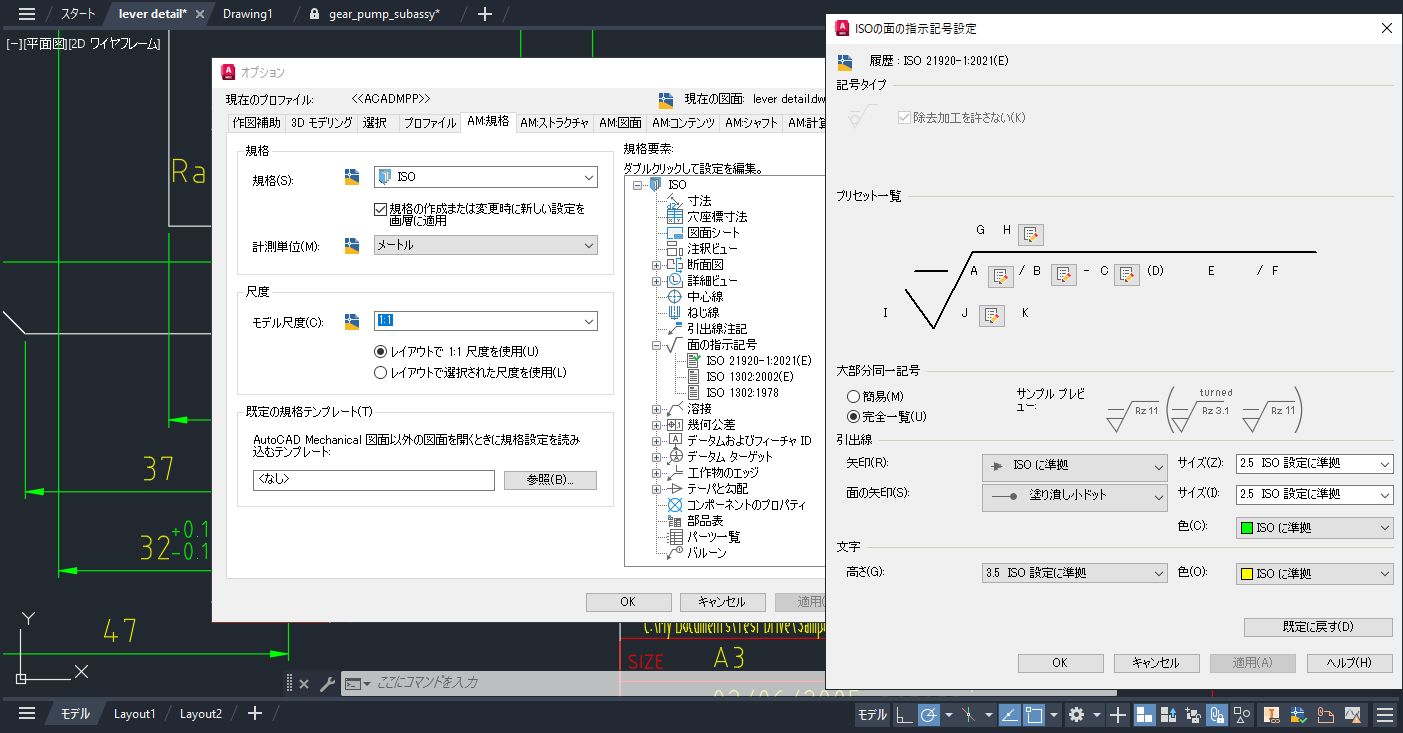1403x733 pixels.
Task: Switch to the 作図補助 tab
Action: click(x=256, y=123)
